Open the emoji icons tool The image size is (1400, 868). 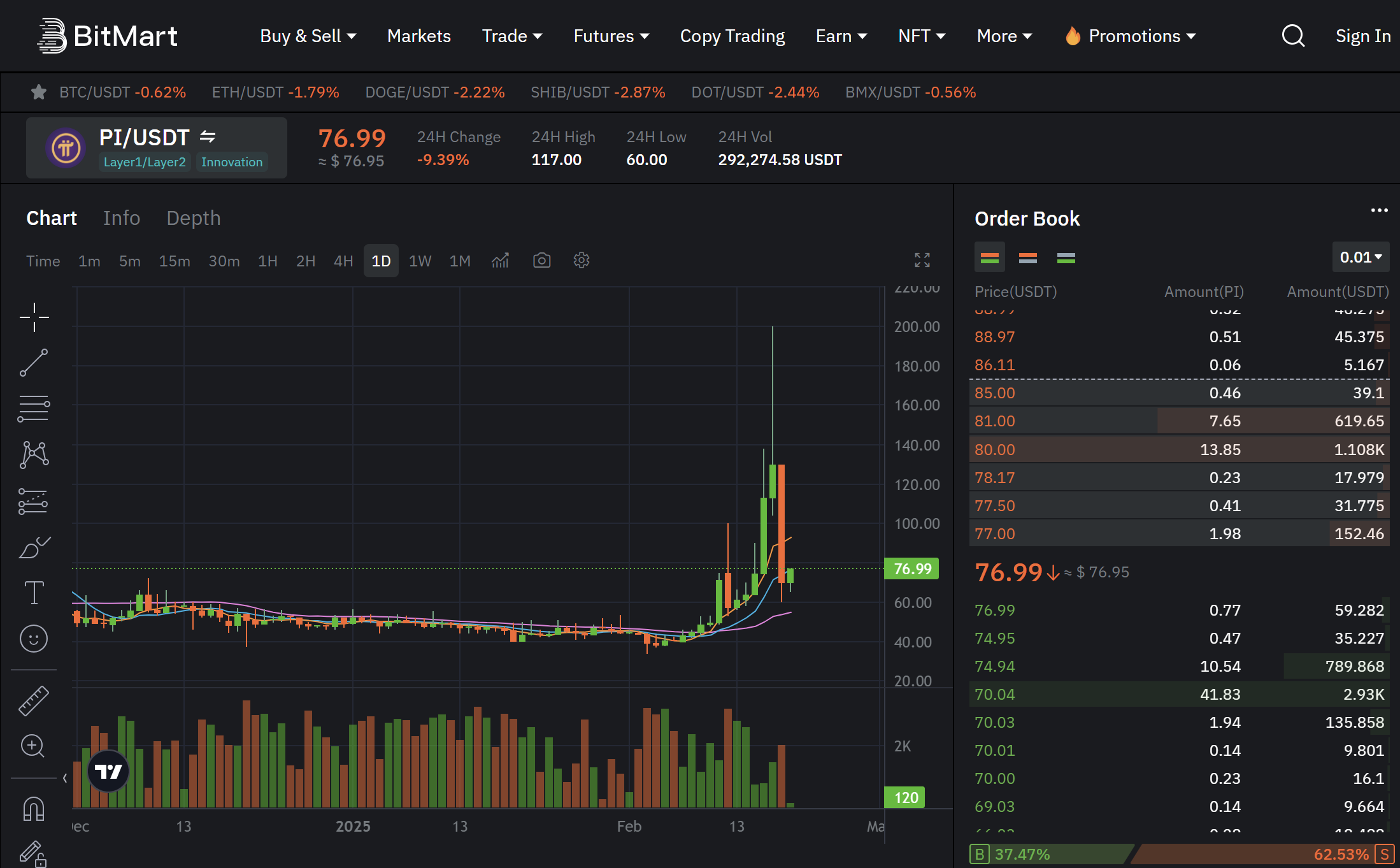tap(34, 639)
